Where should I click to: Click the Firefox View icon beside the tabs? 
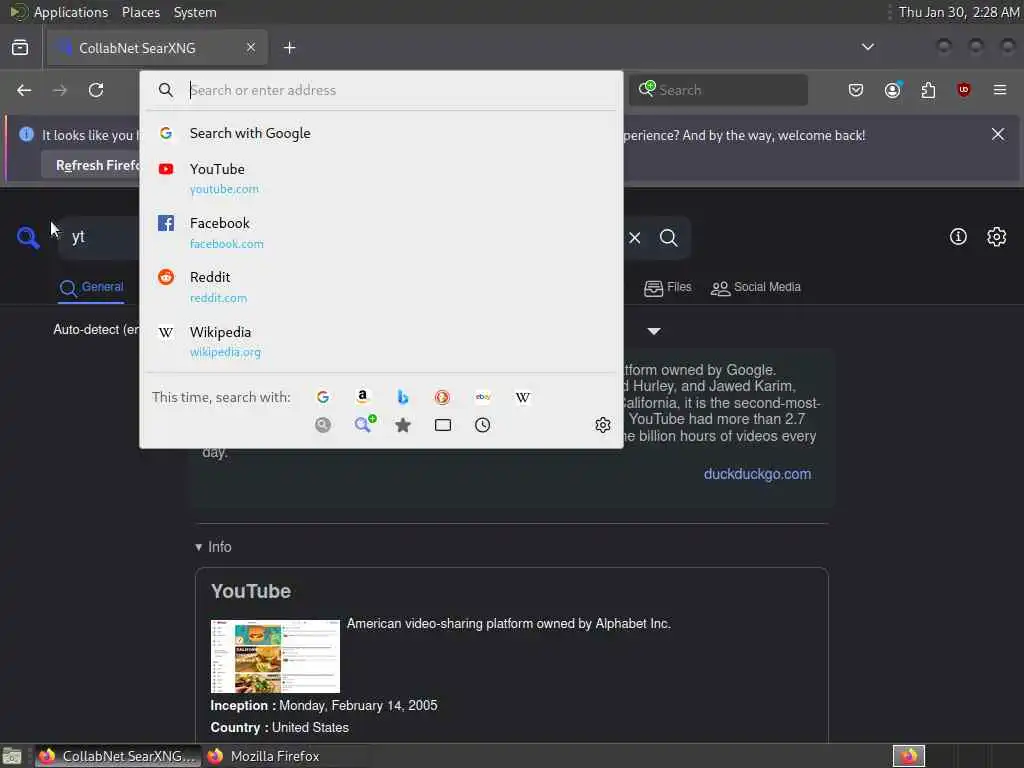[x=20, y=48]
